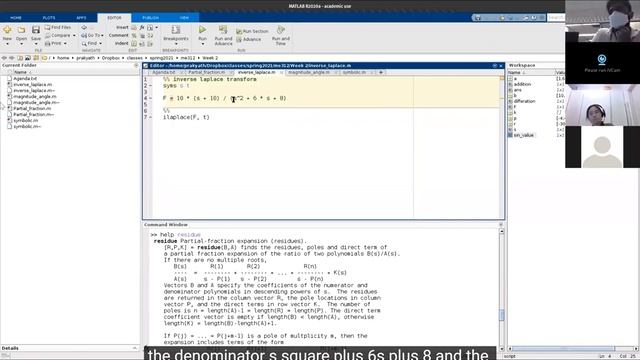The width and height of the screenshot is (640, 360).
Task: Open the Compare dropdown arrow
Action: coord(74,36)
